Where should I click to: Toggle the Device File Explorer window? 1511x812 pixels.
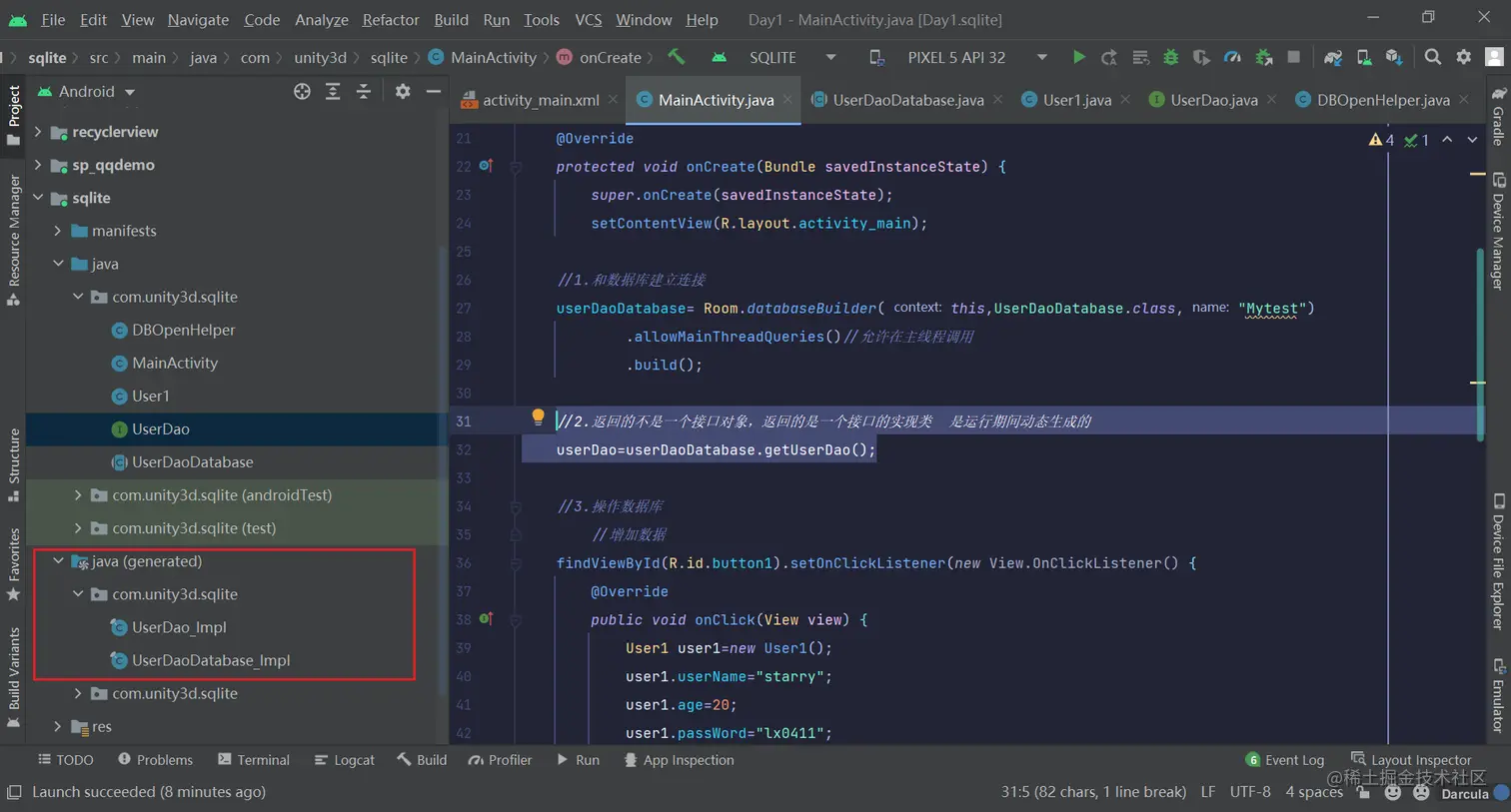[x=1498, y=561]
